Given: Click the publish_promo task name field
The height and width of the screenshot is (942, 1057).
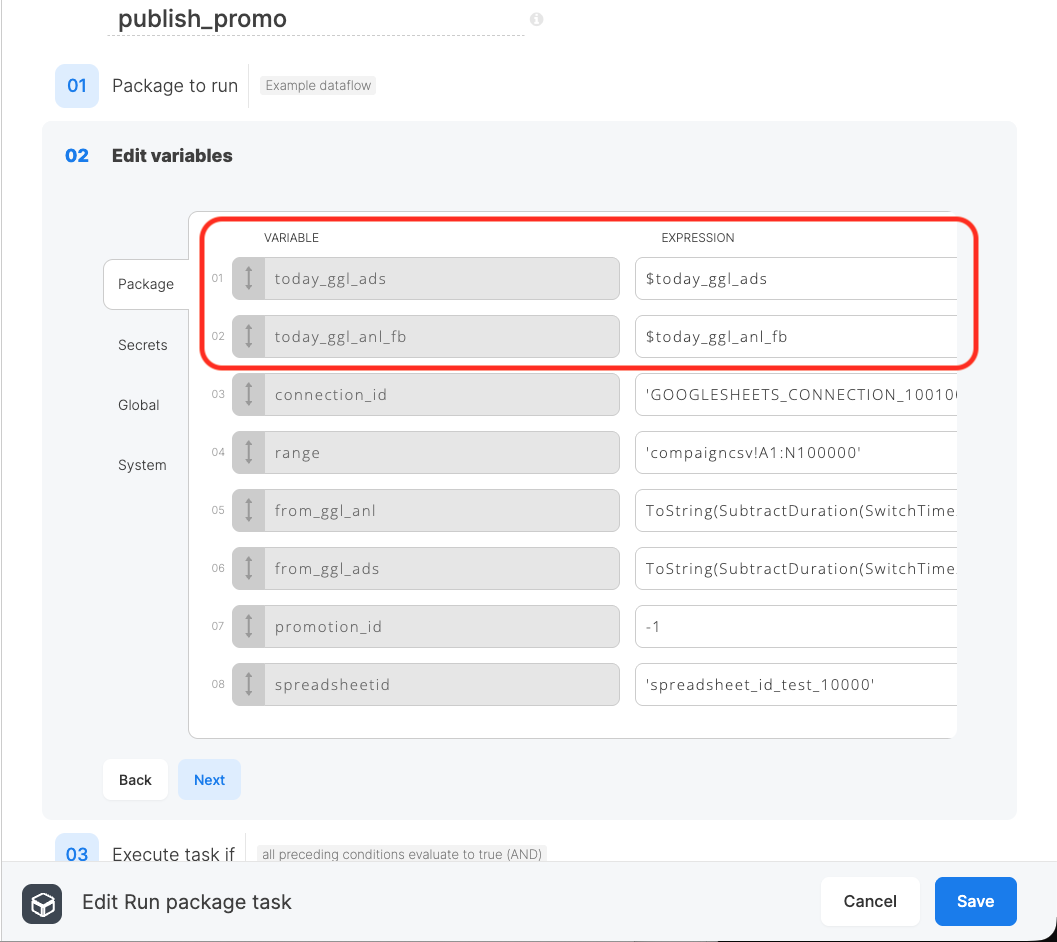Looking at the screenshot, I should 315,19.
